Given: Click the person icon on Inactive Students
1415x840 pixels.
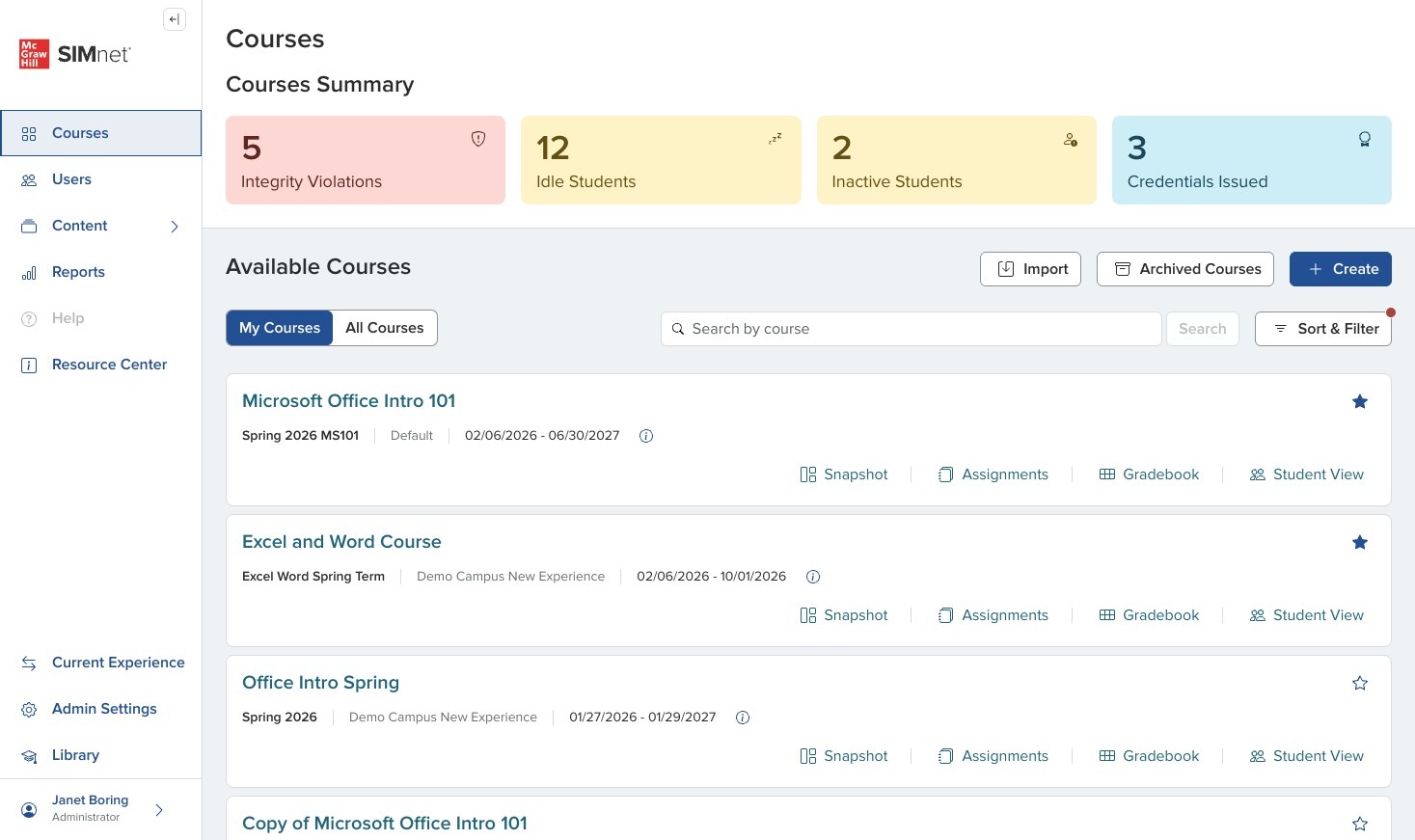Looking at the screenshot, I should 1071,139.
